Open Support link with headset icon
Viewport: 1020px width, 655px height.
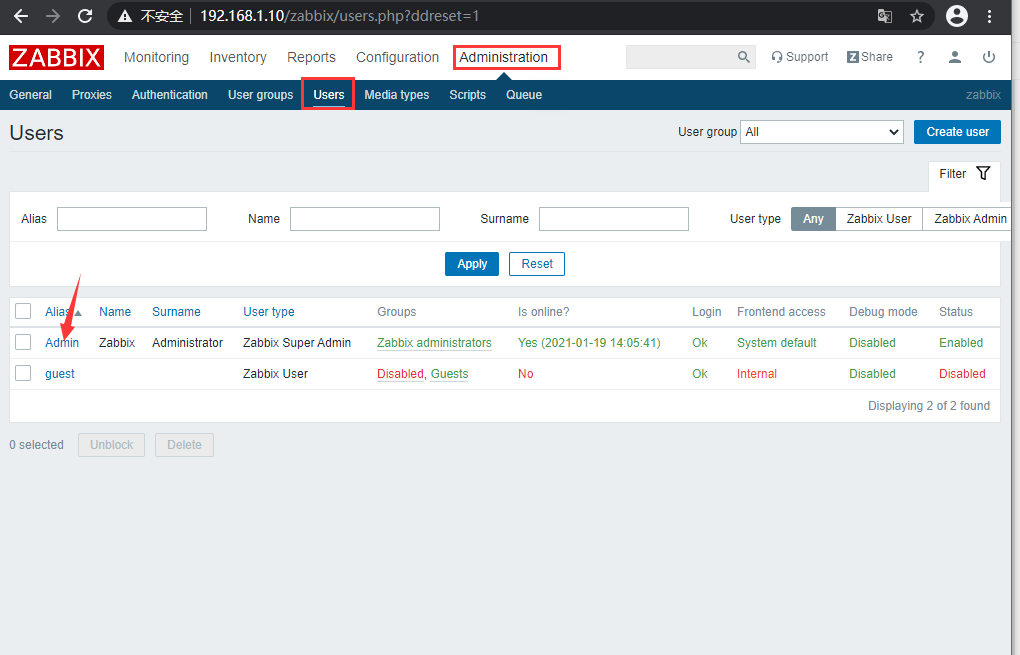pos(799,57)
